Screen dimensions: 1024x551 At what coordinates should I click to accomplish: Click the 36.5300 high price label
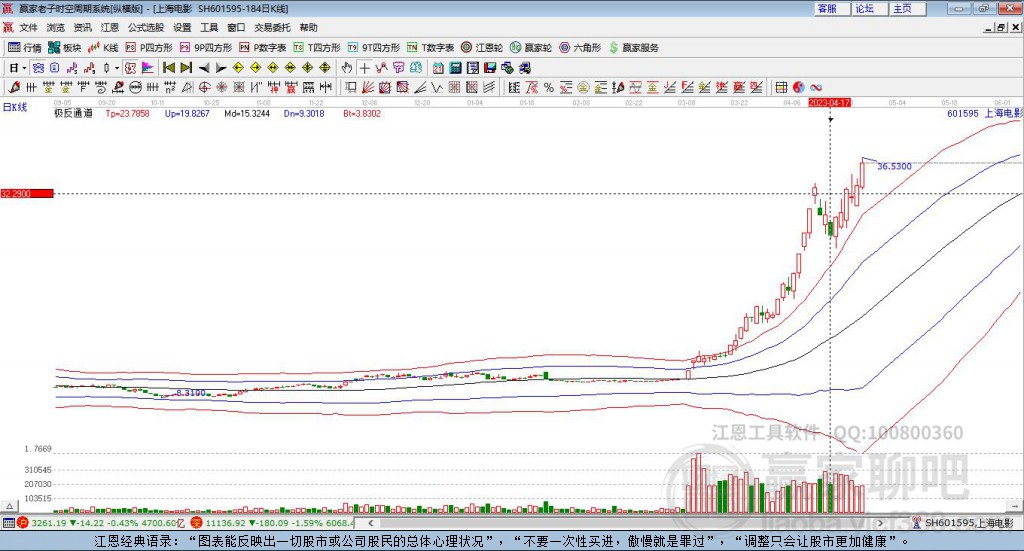point(894,166)
